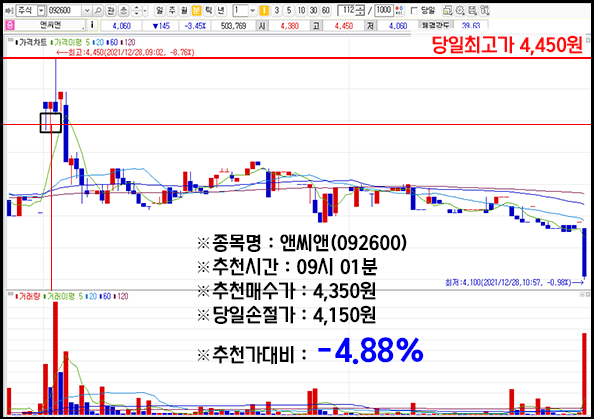Click the stock code field showing 092600
This screenshot has width=594, height=419.
point(64,11)
